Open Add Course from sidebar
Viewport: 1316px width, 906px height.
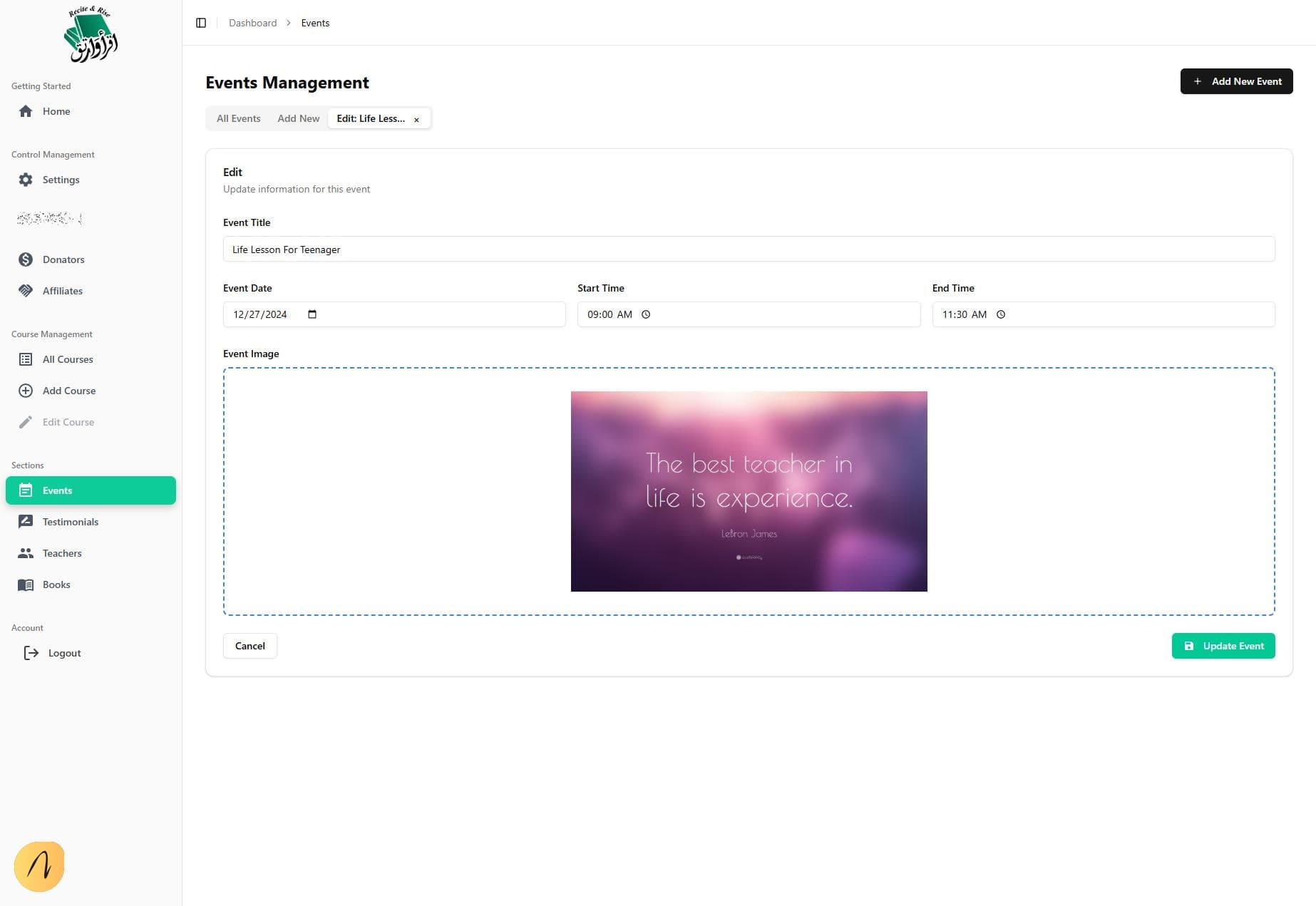click(x=91, y=391)
